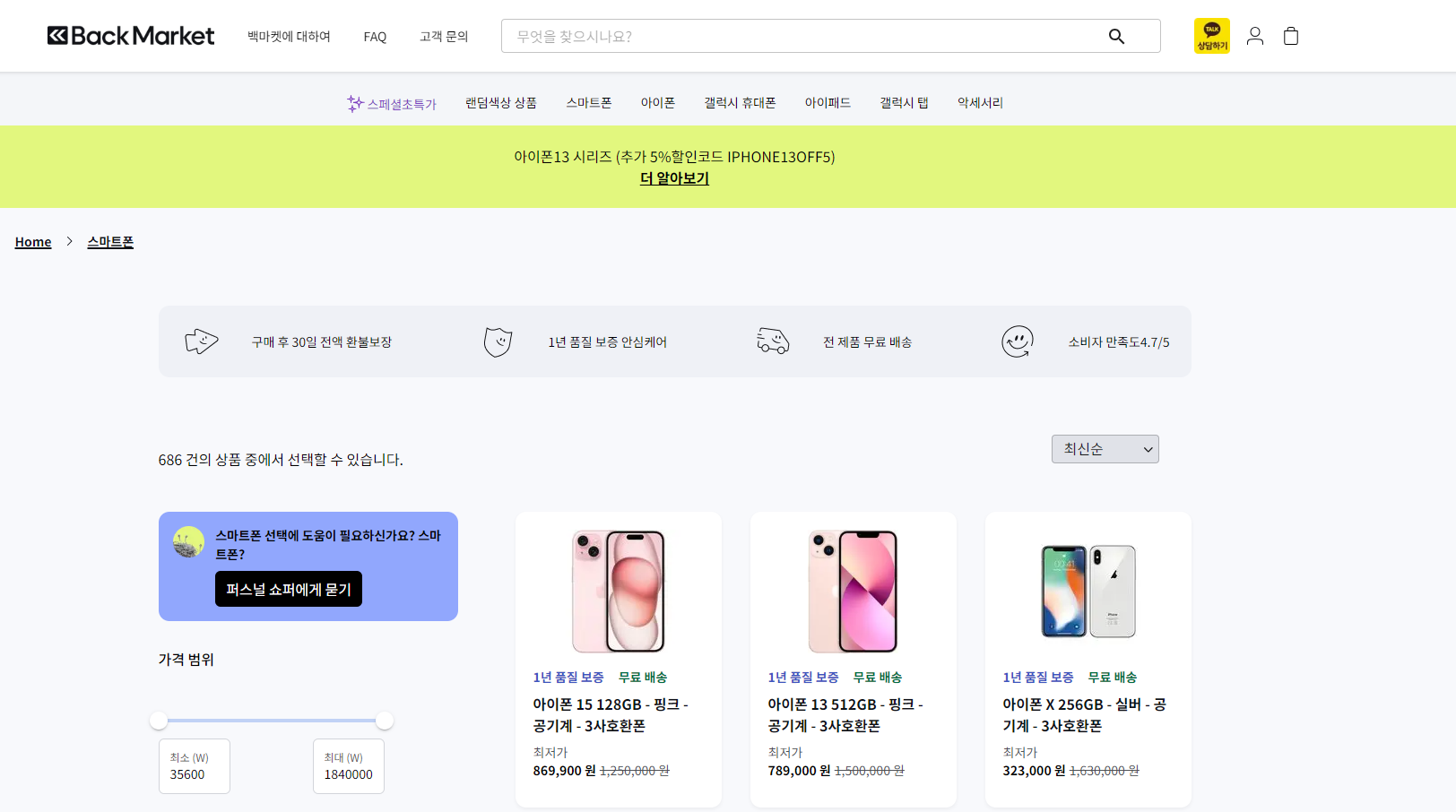
Task: Click the 더 알아보기 banner link
Action: (673, 178)
